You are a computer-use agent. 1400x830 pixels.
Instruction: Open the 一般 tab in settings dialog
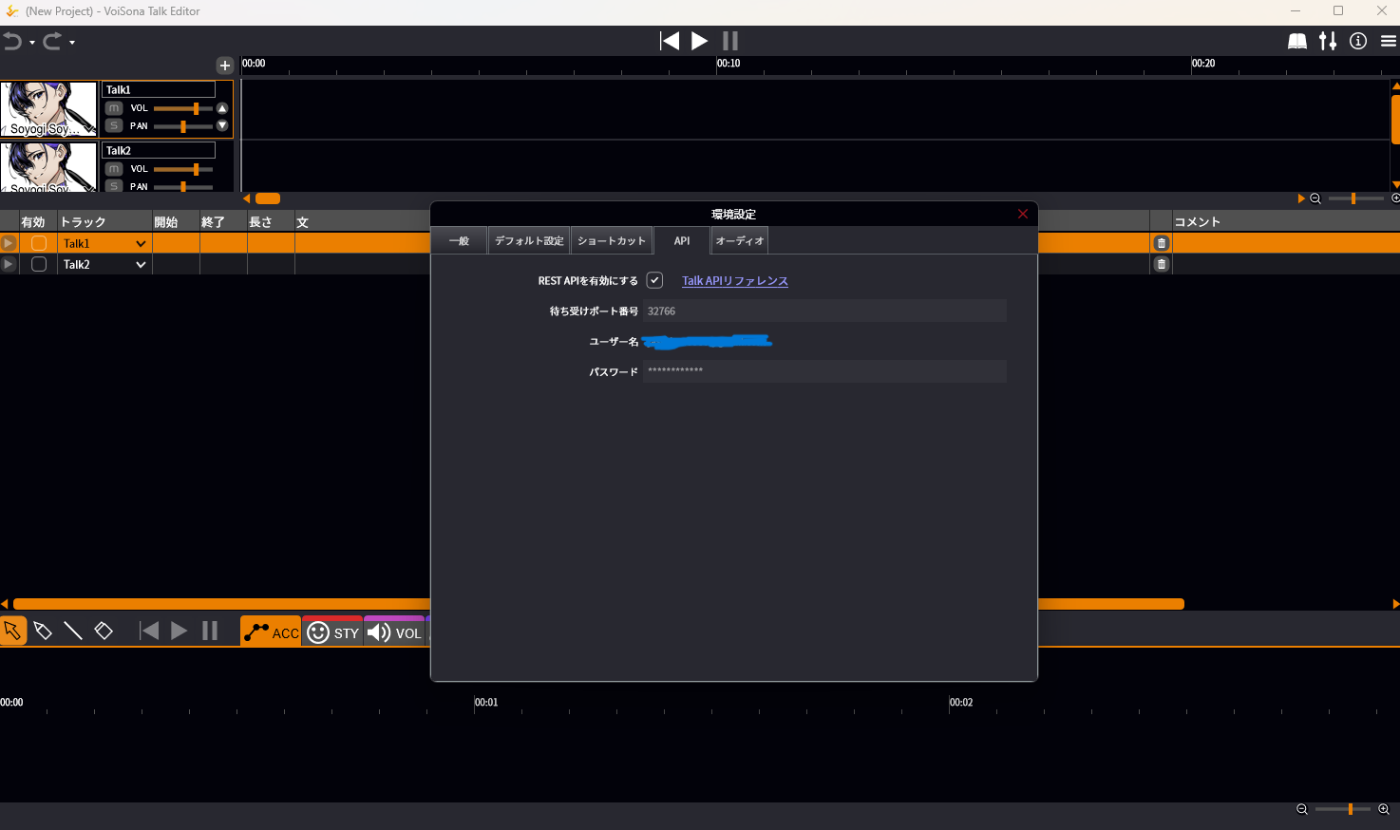pyautogui.click(x=459, y=241)
